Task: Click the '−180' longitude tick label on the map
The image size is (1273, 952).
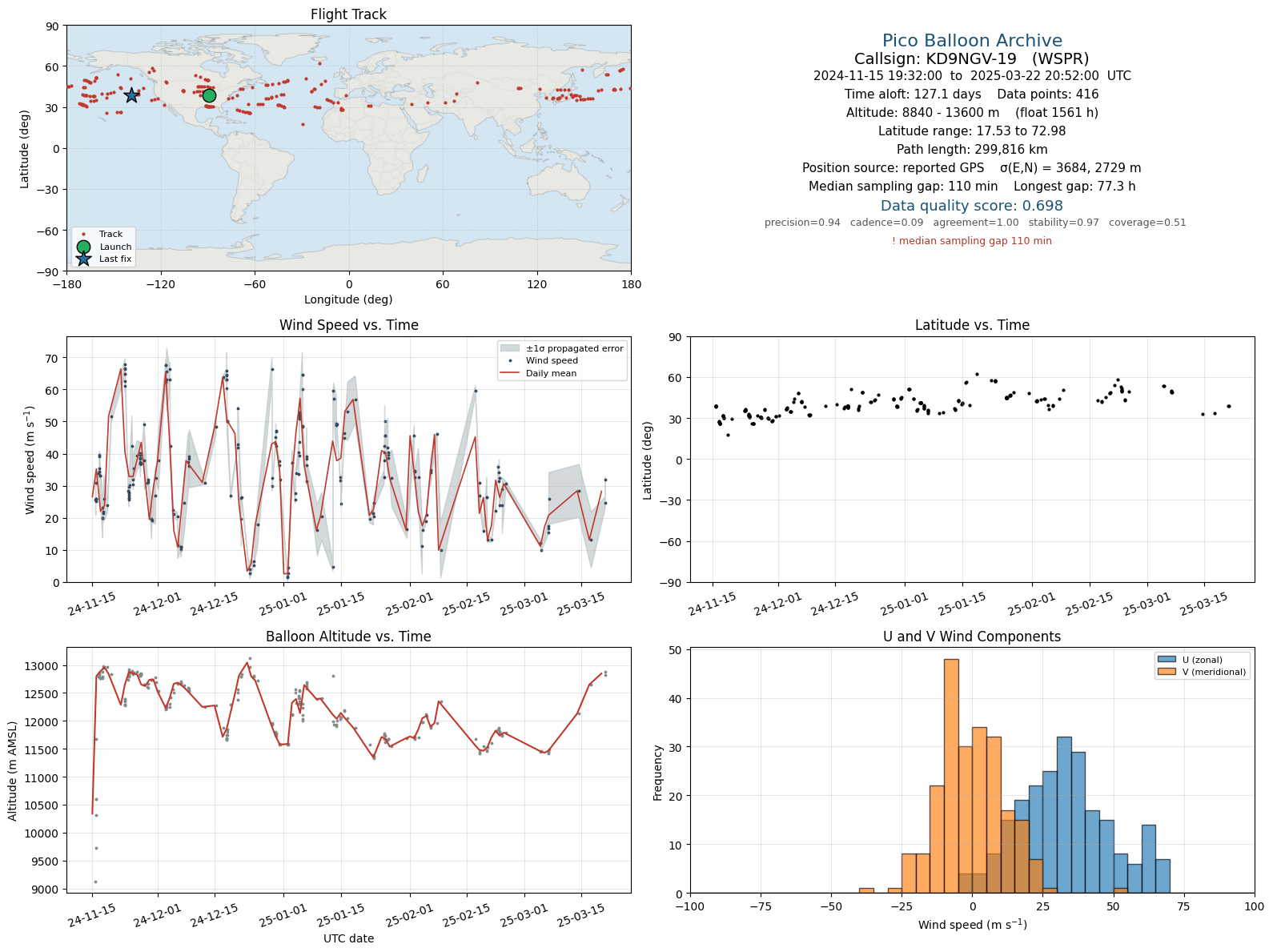Action: tap(66, 284)
